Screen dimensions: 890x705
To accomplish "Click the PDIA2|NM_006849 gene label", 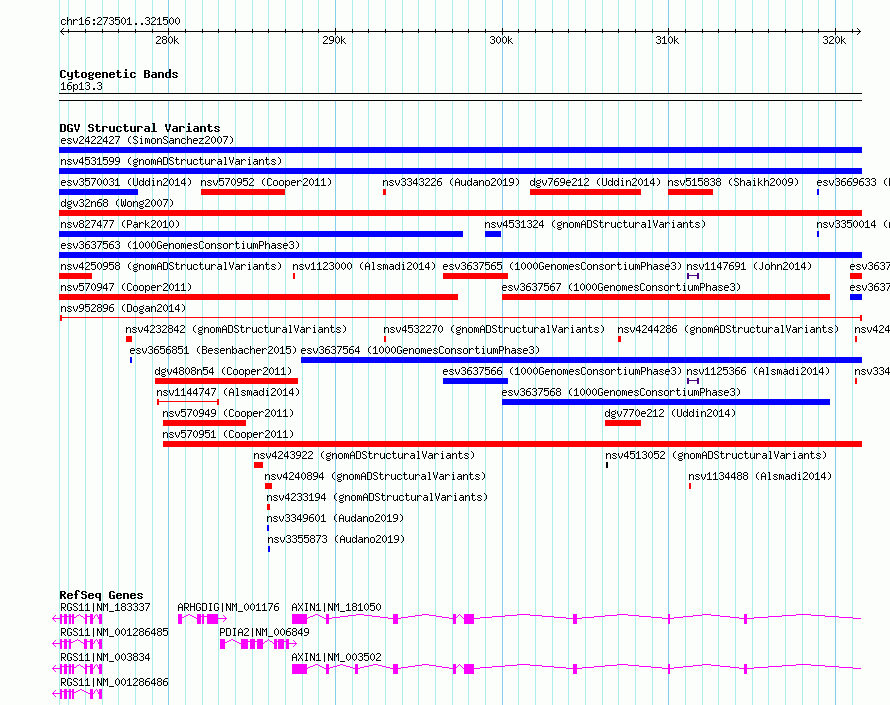I will point(265,632).
